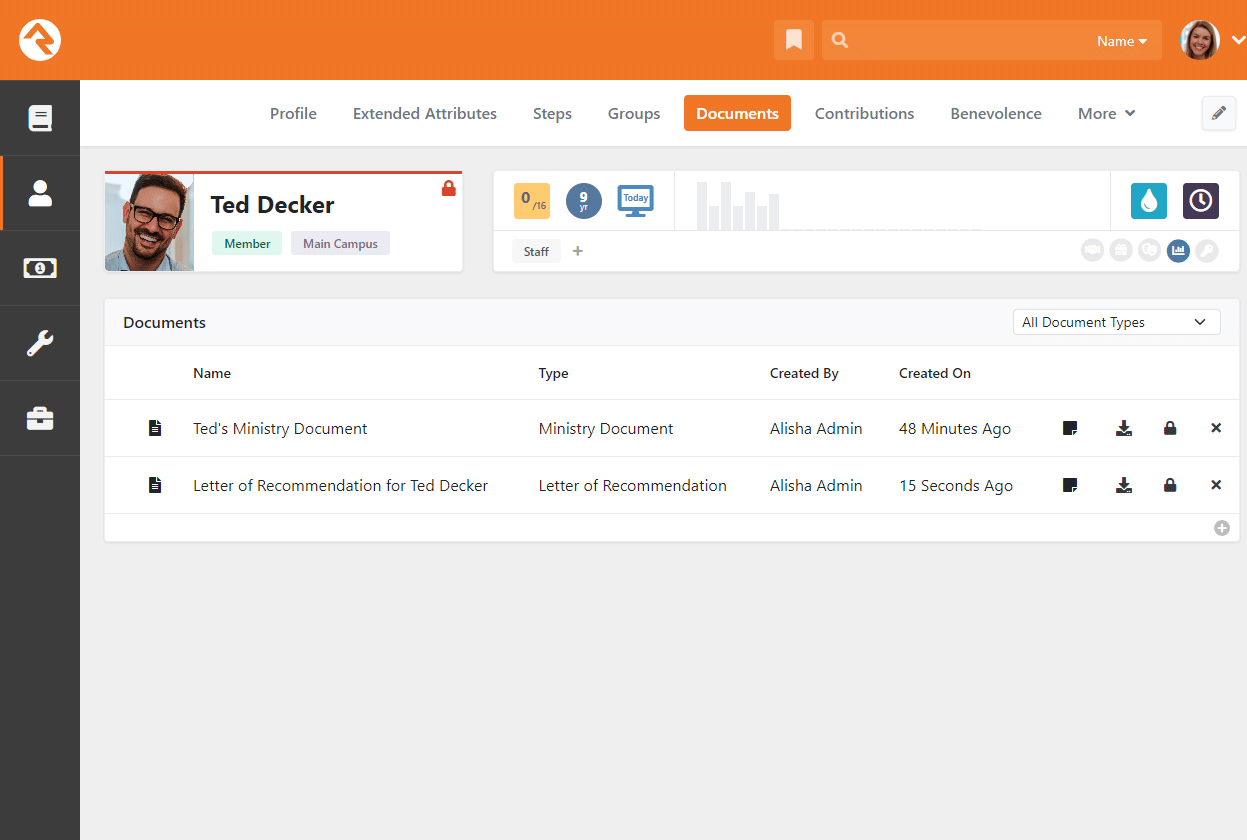Switch to the Steps tab
1247x840 pixels.
point(552,113)
